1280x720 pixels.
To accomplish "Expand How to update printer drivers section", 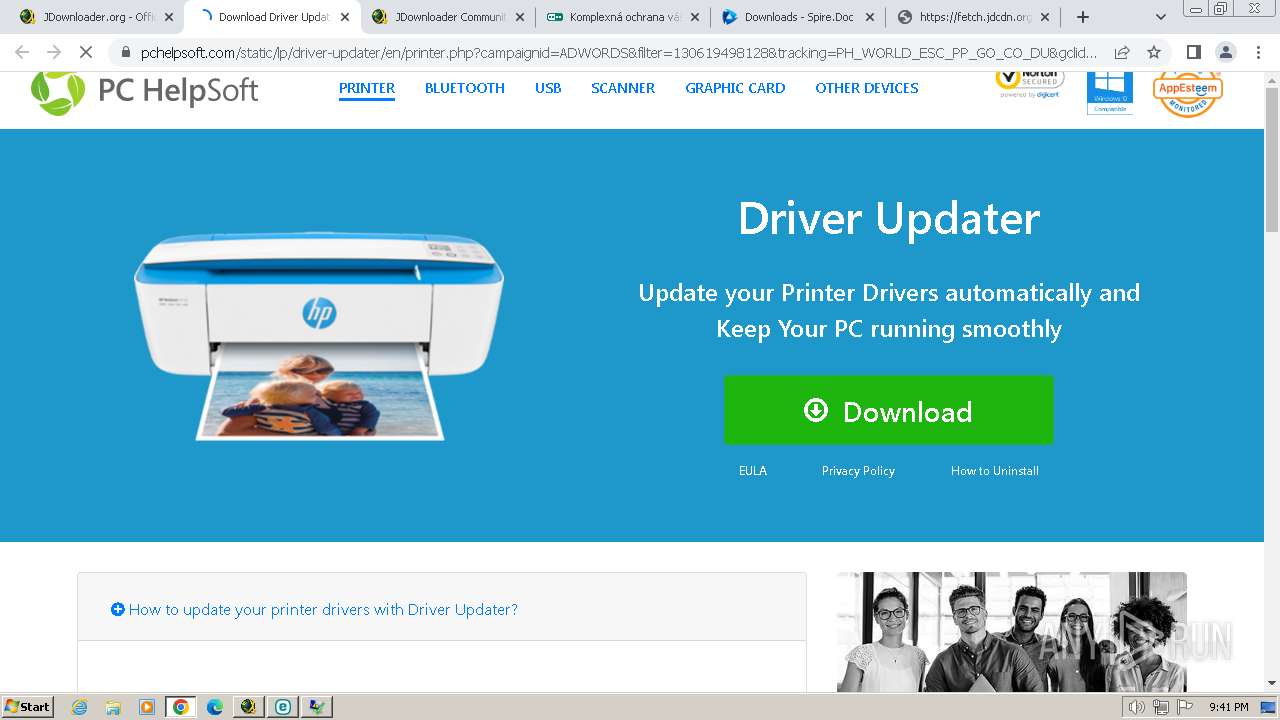I will (314, 609).
